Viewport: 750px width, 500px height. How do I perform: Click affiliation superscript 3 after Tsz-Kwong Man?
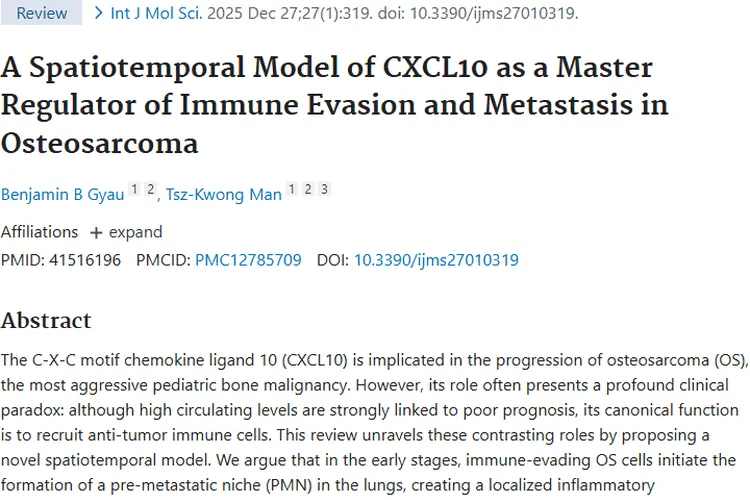click(x=324, y=190)
